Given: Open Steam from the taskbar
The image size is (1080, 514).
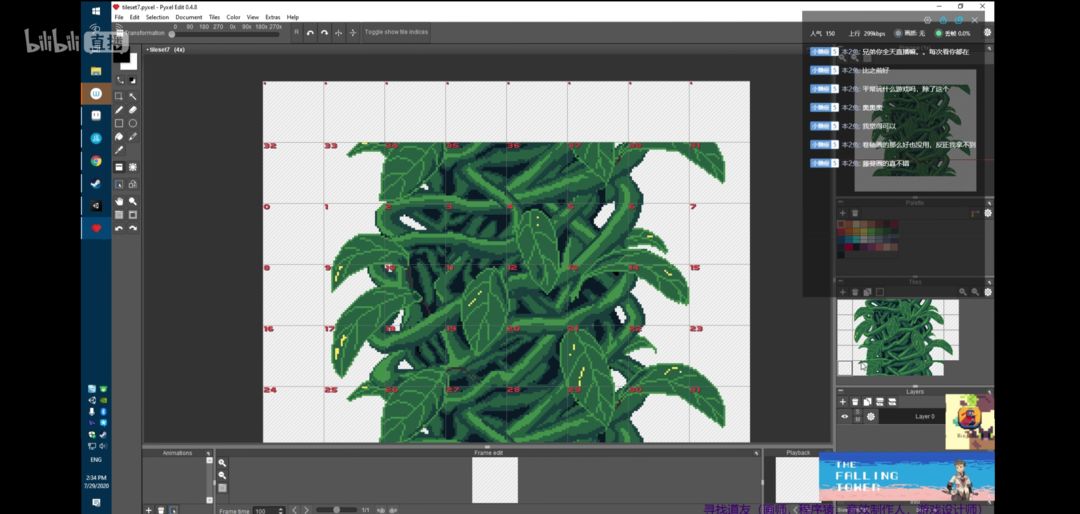Looking at the screenshot, I should 96,183.
